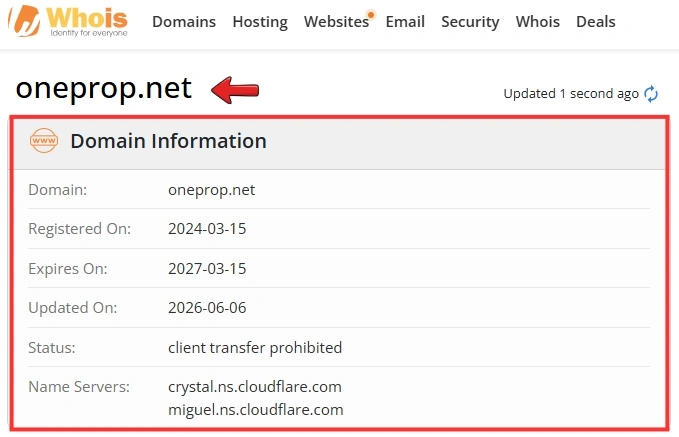Click the blue refresh icon
679x437 pixels.
(x=651, y=94)
